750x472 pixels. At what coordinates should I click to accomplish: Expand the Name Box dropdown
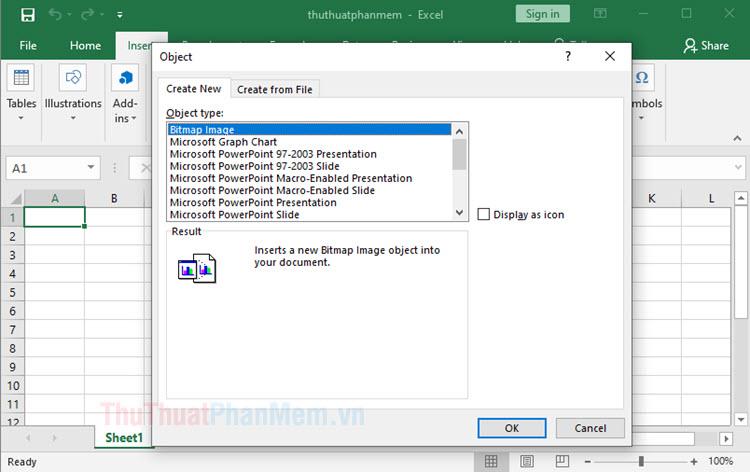click(91, 168)
